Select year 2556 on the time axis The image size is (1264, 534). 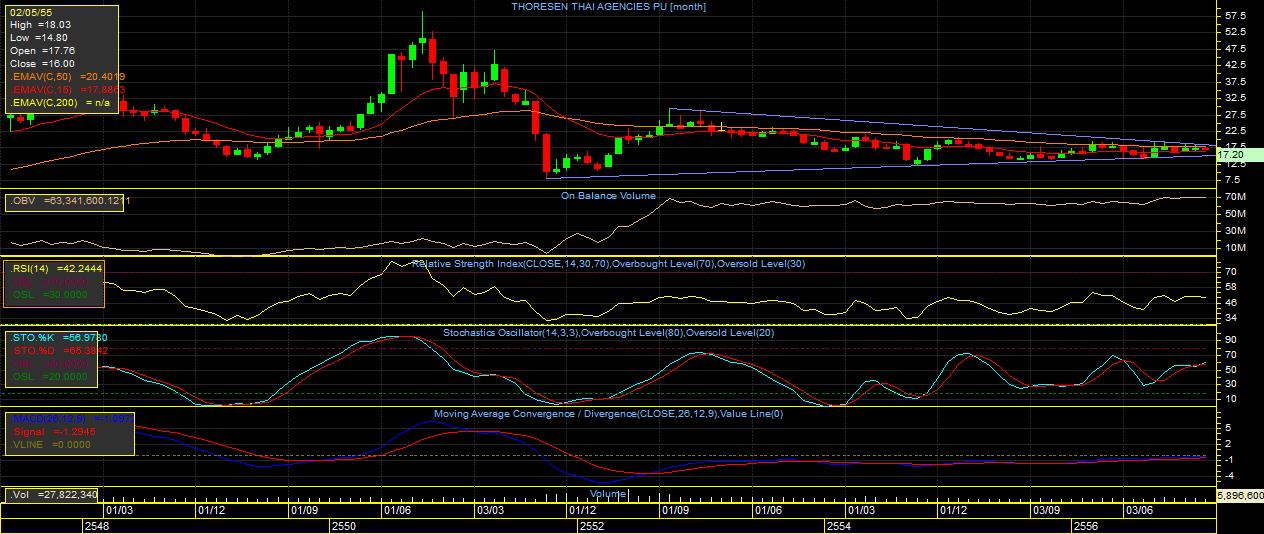tap(1085, 525)
